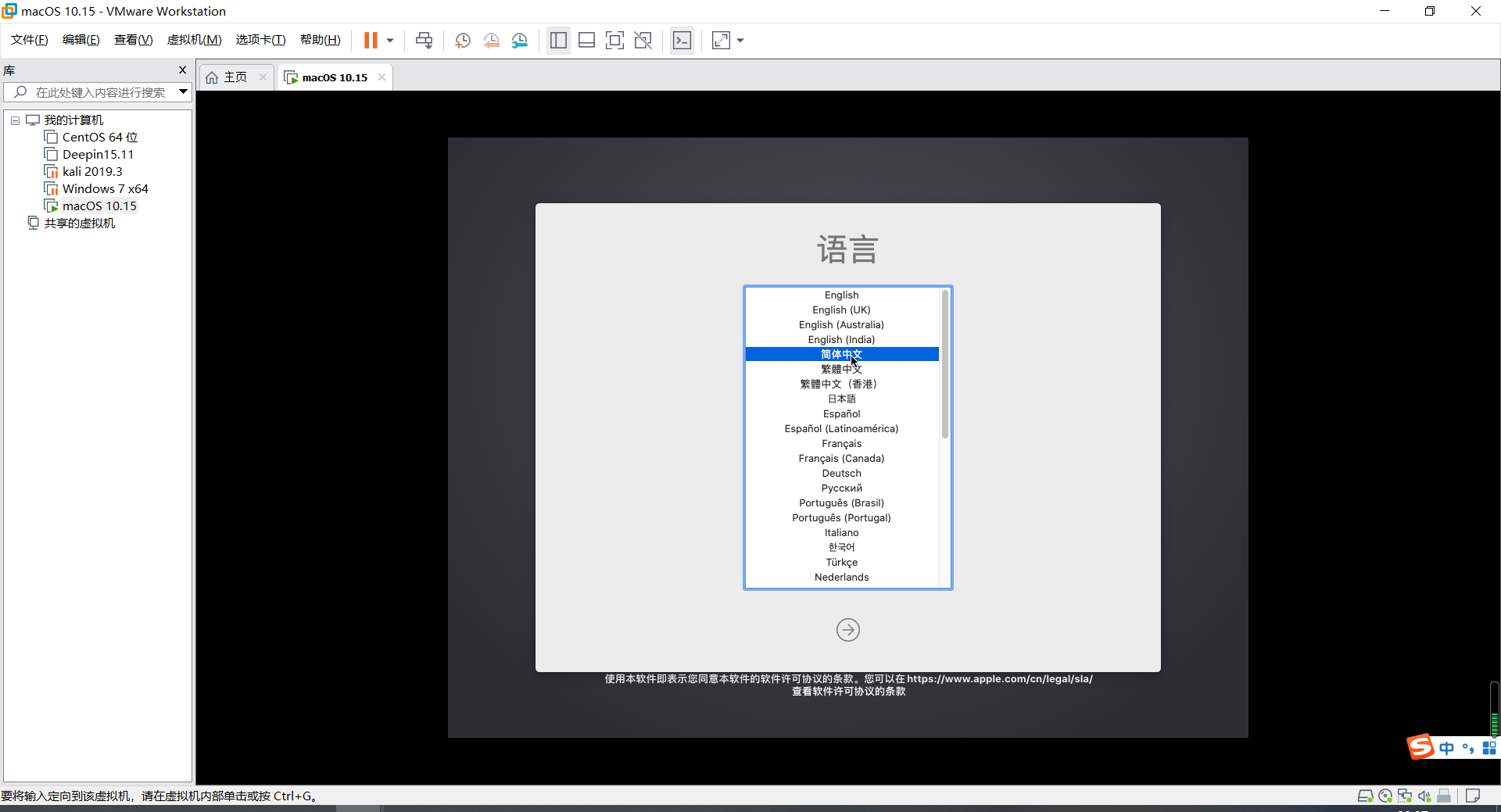
Task: Choose Русский language
Action: (x=841, y=488)
